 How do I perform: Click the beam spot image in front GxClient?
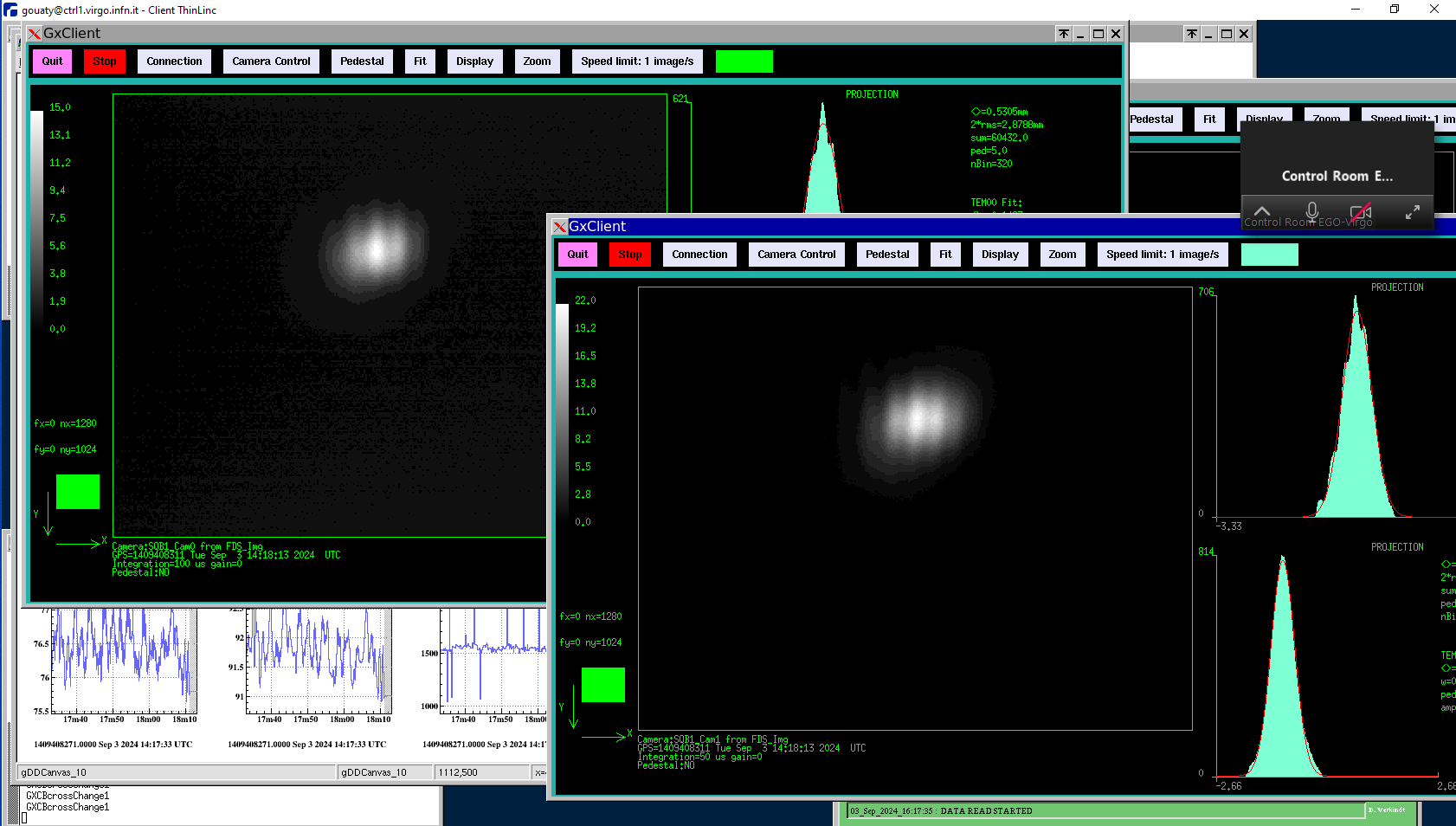tap(918, 421)
